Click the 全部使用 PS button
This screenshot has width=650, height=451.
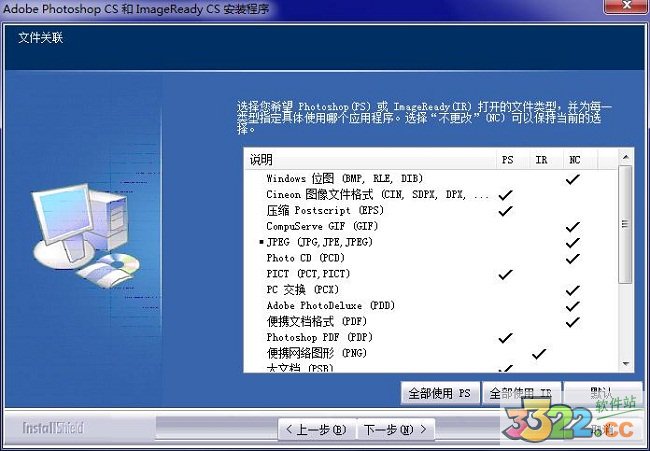[x=440, y=393]
